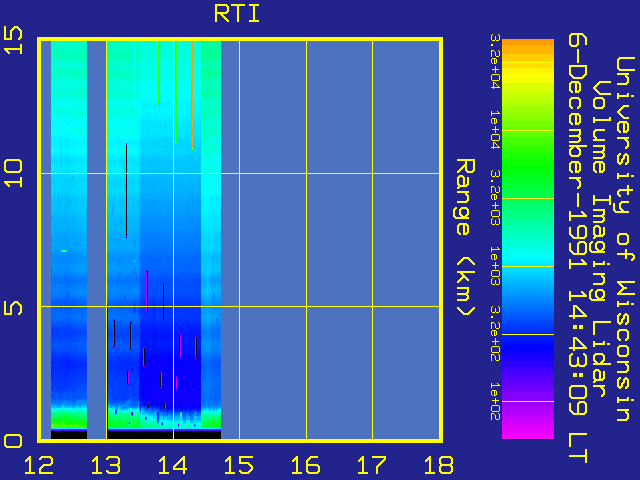Viewport: 640px width, 480px height.
Task: Click the x-axis label 13
Action: 106,465
